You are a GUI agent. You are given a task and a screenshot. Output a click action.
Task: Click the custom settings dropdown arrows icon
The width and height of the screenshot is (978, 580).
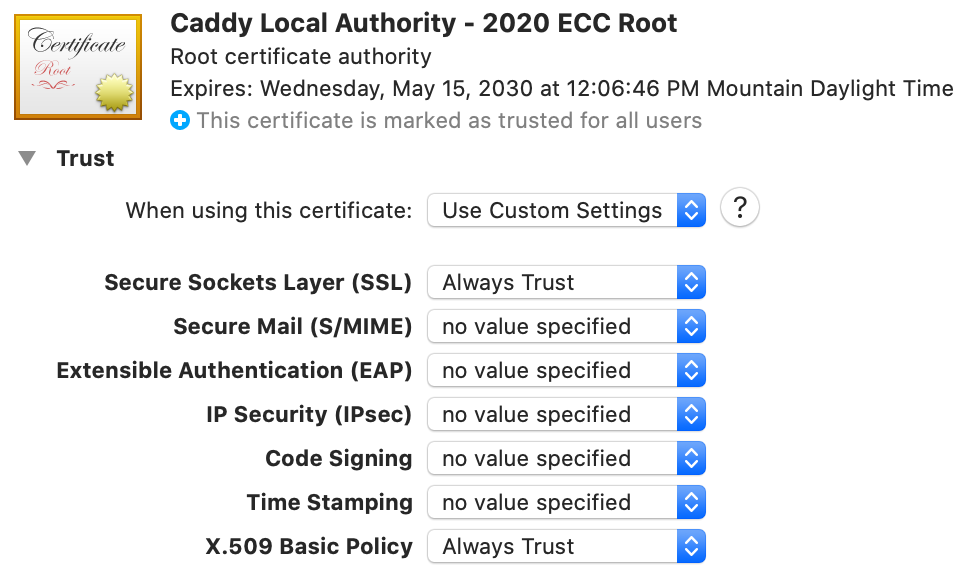[x=692, y=210]
